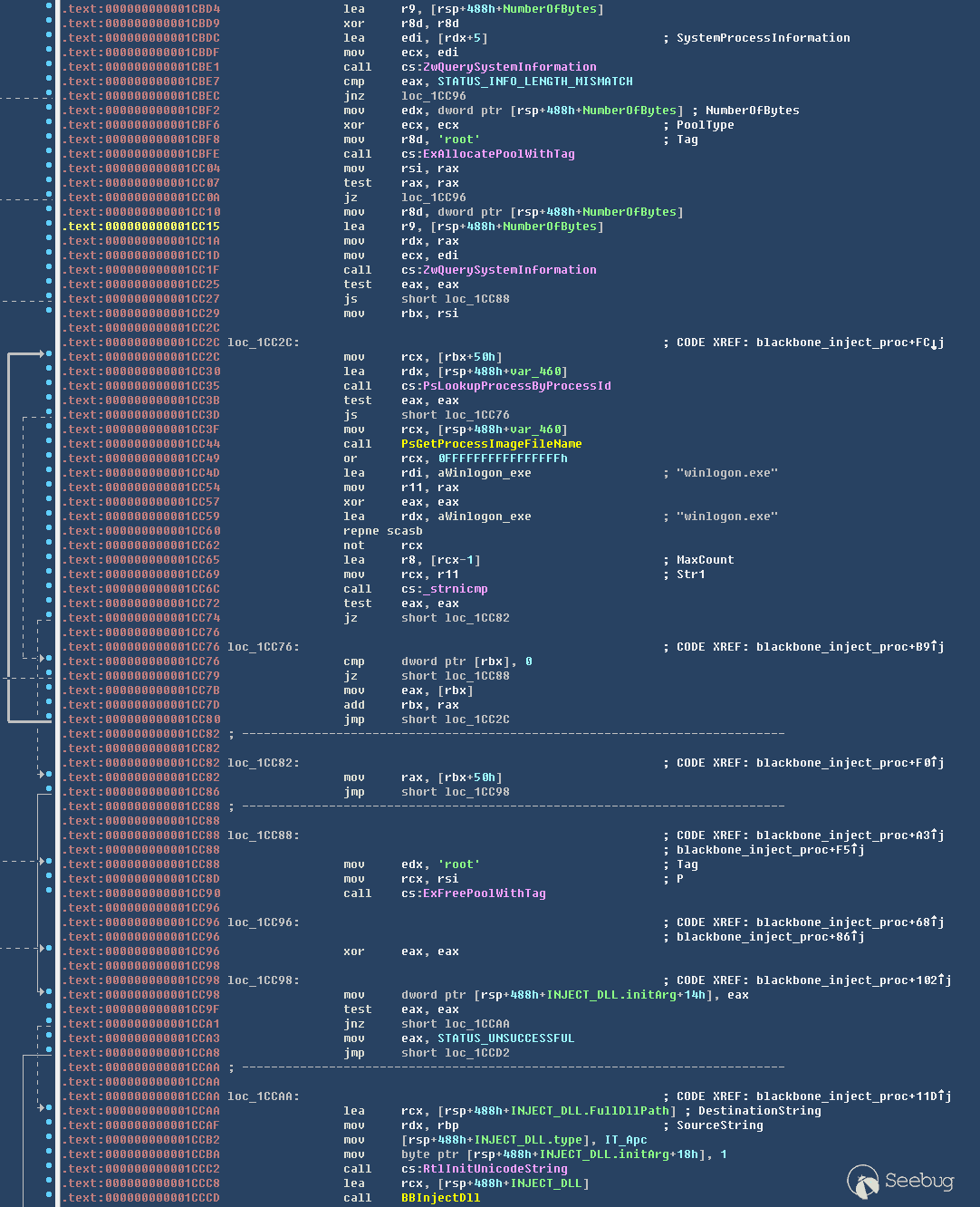This screenshot has height=1207, width=980.
Task: Click the PsLookupProcessByProcessId function name
Action: [x=517, y=386]
